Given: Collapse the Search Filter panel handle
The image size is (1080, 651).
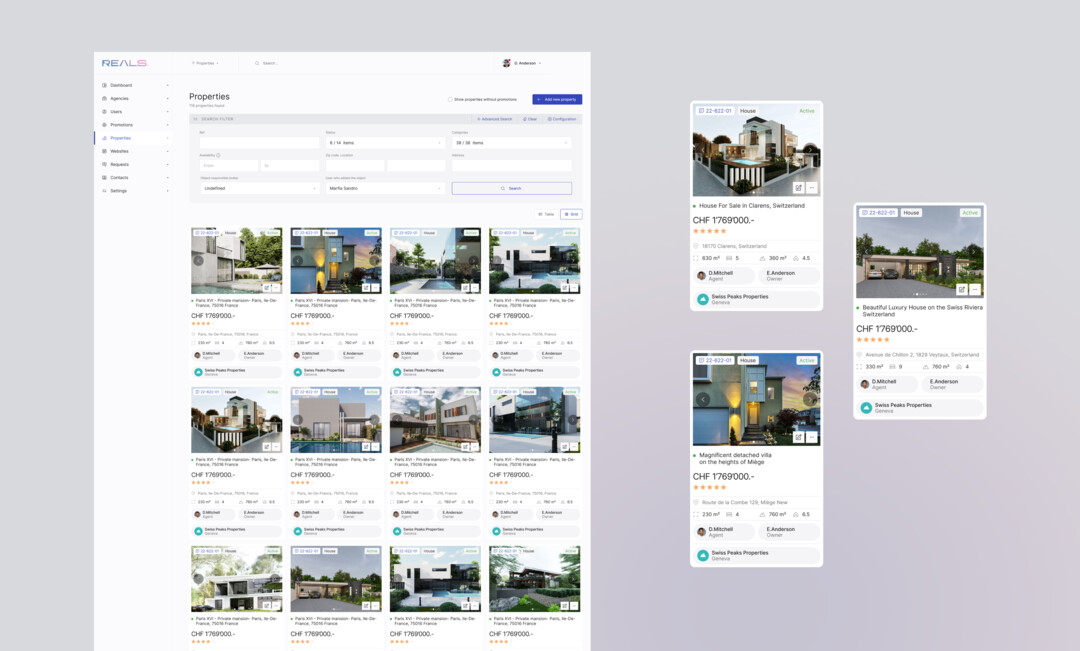Looking at the screenshot, I should [x=195, y=119].
